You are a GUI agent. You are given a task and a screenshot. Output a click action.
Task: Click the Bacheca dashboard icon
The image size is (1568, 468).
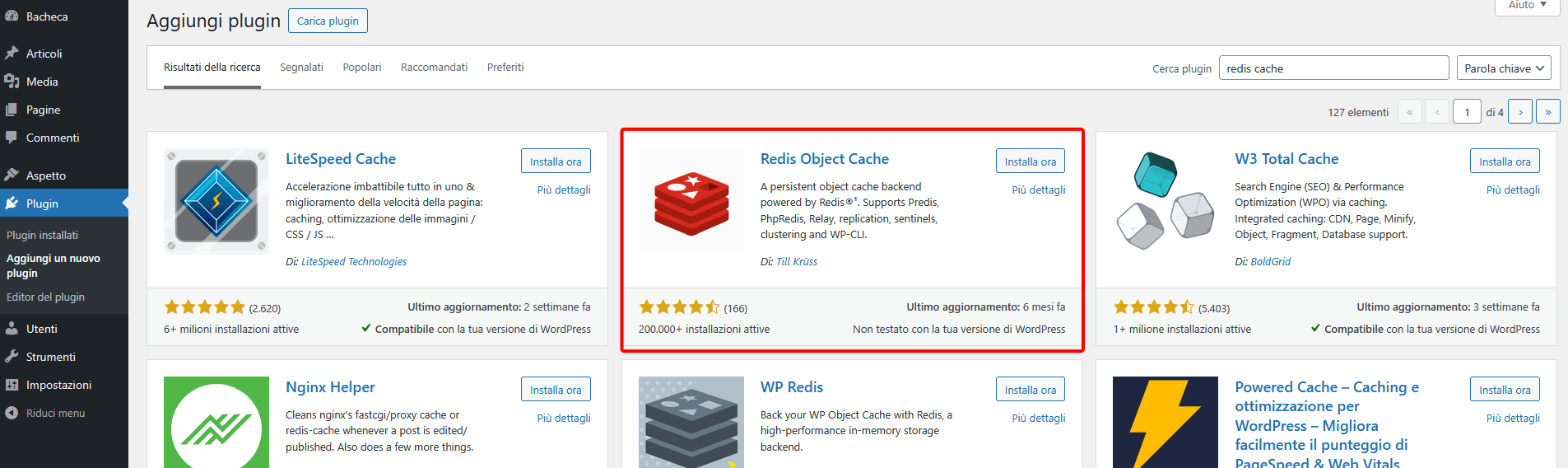click(12, 16)
